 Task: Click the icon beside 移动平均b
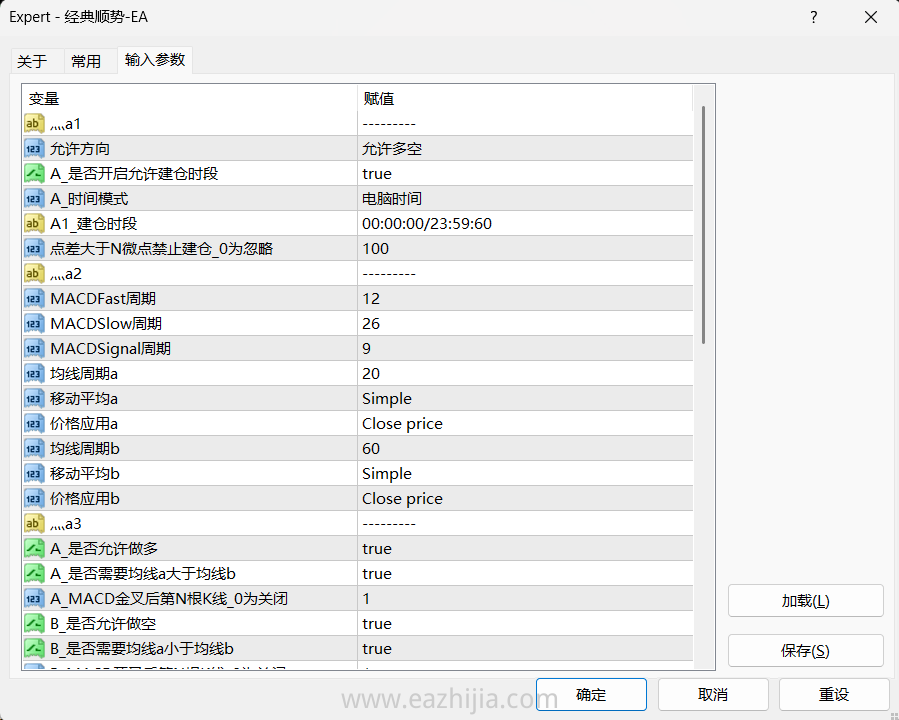(34, 474)
